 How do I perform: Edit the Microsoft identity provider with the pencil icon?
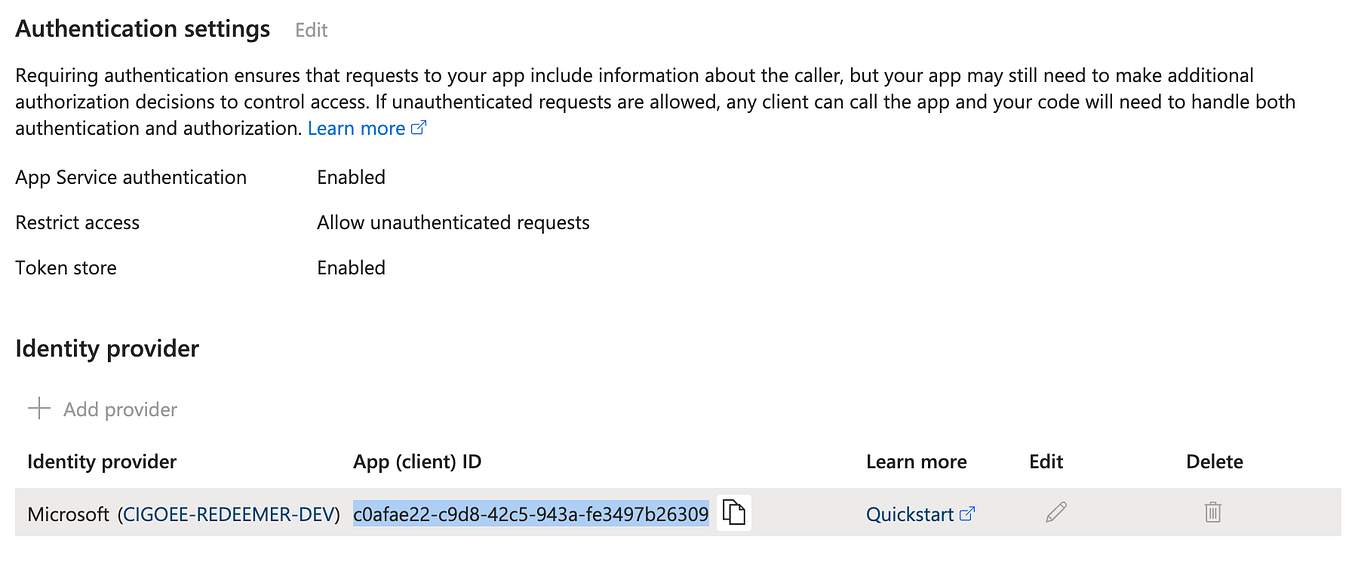click(1056, 512)
